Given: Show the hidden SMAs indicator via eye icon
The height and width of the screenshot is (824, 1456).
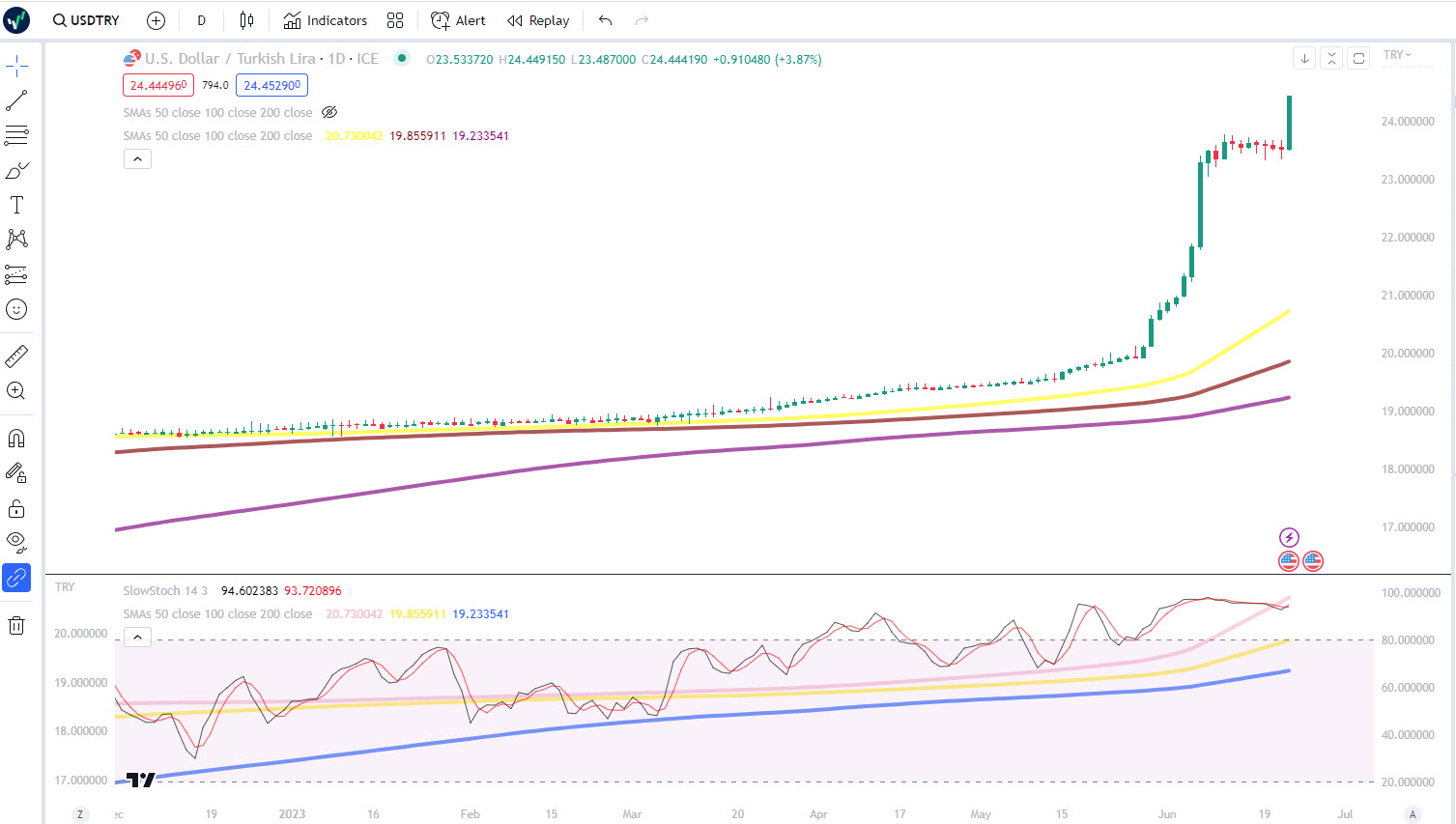Looking at the screenshot, I should point(329,112).
